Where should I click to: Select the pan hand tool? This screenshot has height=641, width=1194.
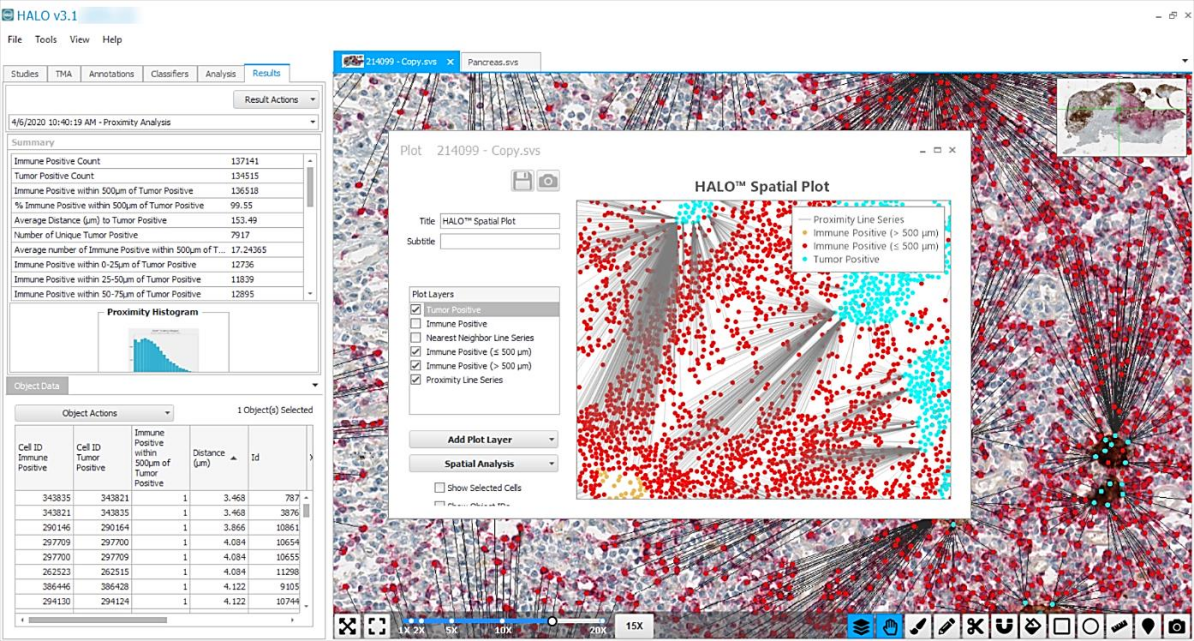(x=889, y=626)
